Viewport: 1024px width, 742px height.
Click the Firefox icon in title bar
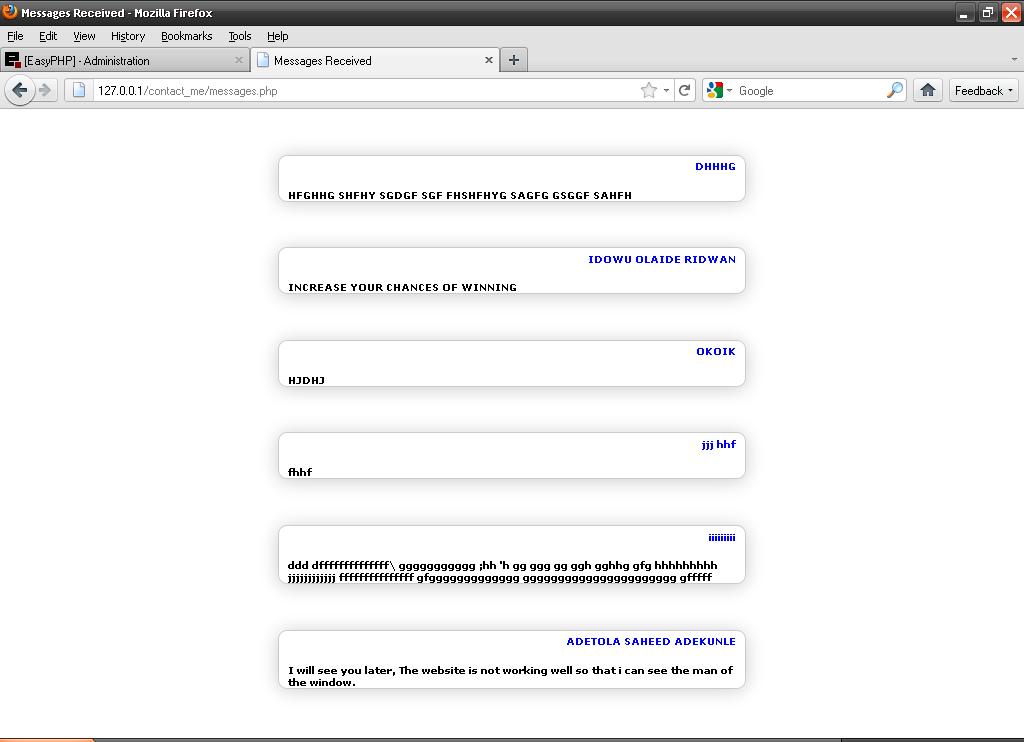point(10,12)
